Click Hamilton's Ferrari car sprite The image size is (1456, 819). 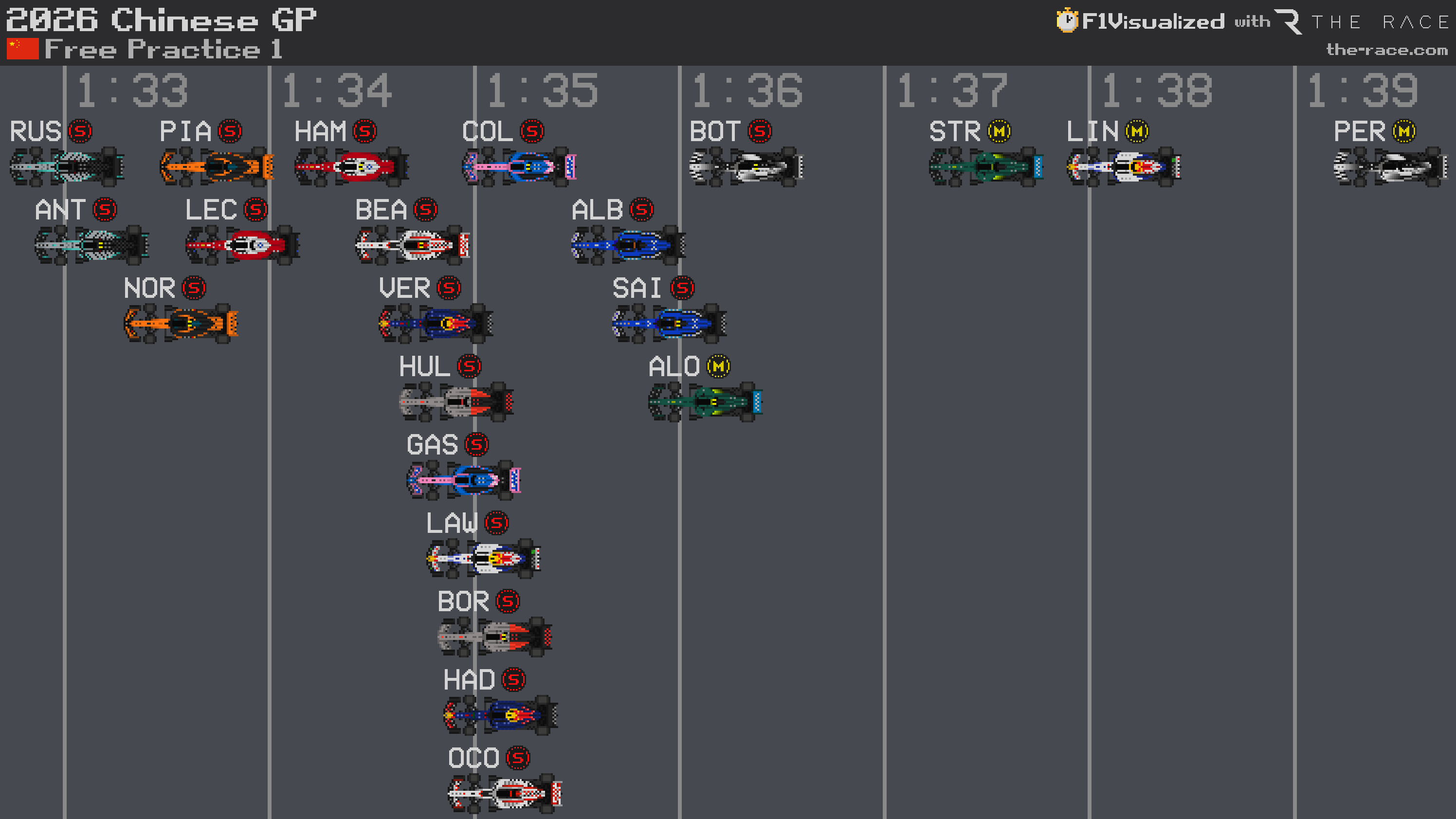350,166
